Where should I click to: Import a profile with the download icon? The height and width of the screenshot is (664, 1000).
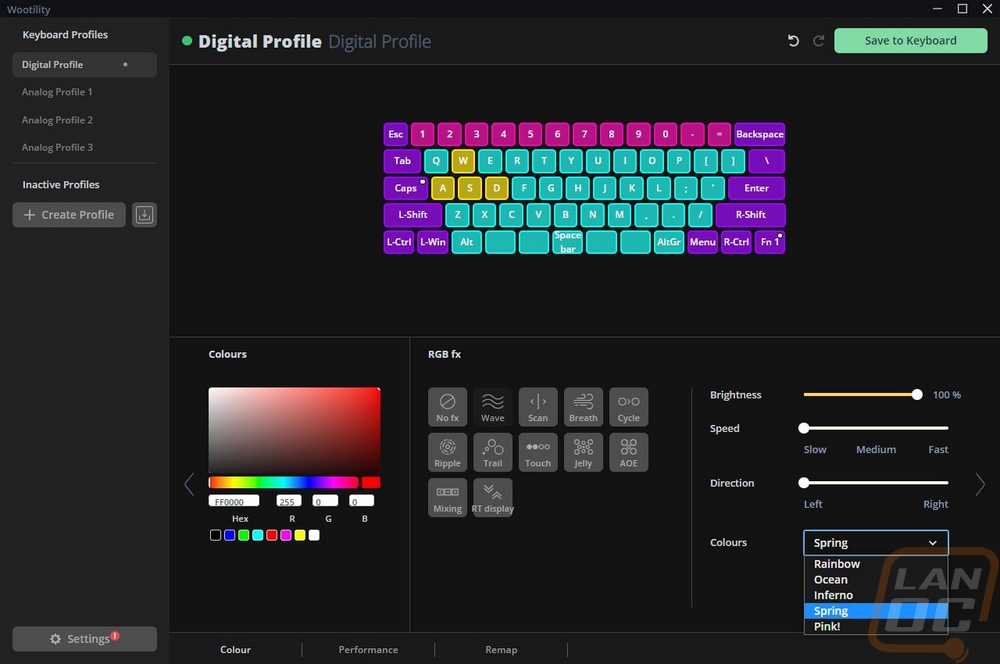[144, 215]
